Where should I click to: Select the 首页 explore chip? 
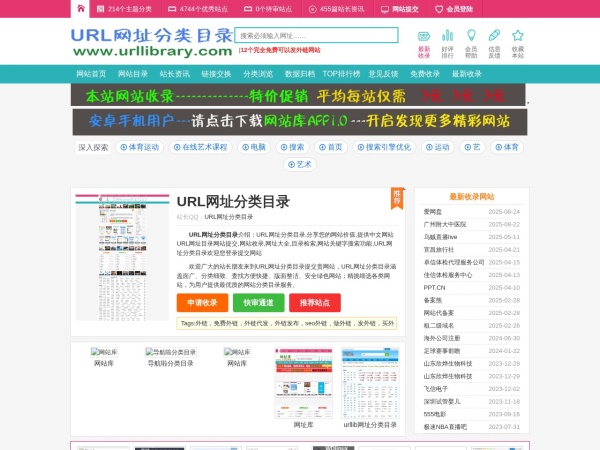click(331, 147)
